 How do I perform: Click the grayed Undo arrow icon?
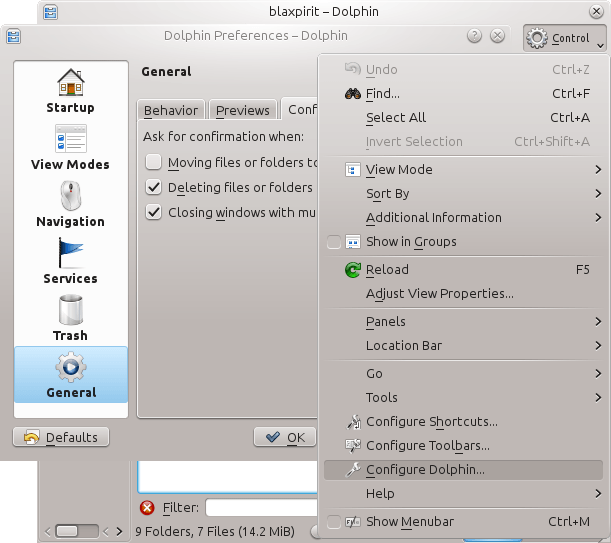click(353, 69)
